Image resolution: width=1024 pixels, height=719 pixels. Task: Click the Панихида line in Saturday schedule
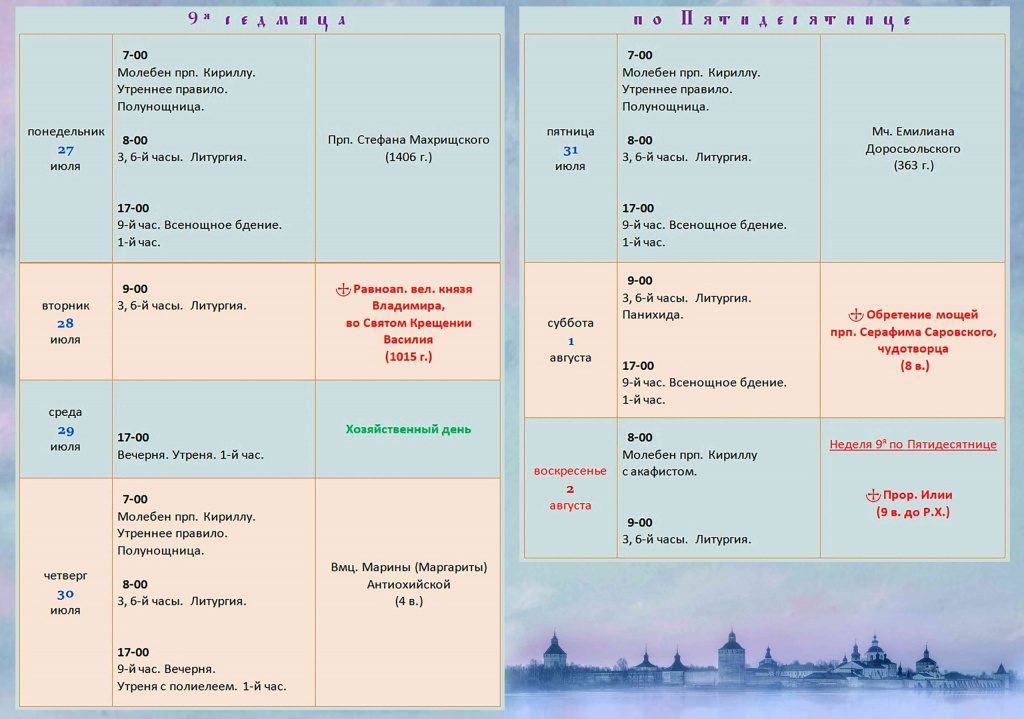pyautogui.click(x=652, y=315)
